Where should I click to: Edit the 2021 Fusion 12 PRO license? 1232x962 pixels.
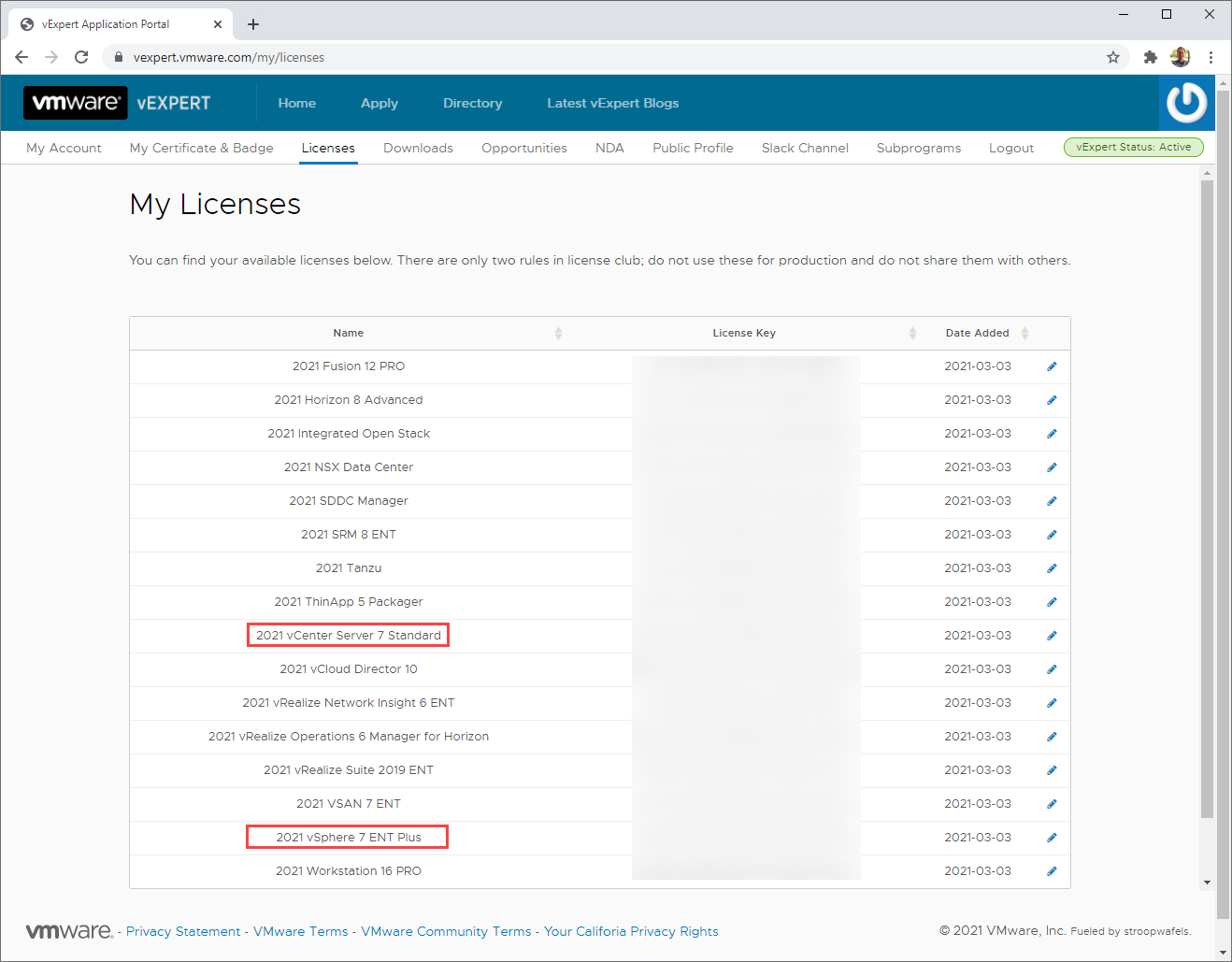(1052, 366)
